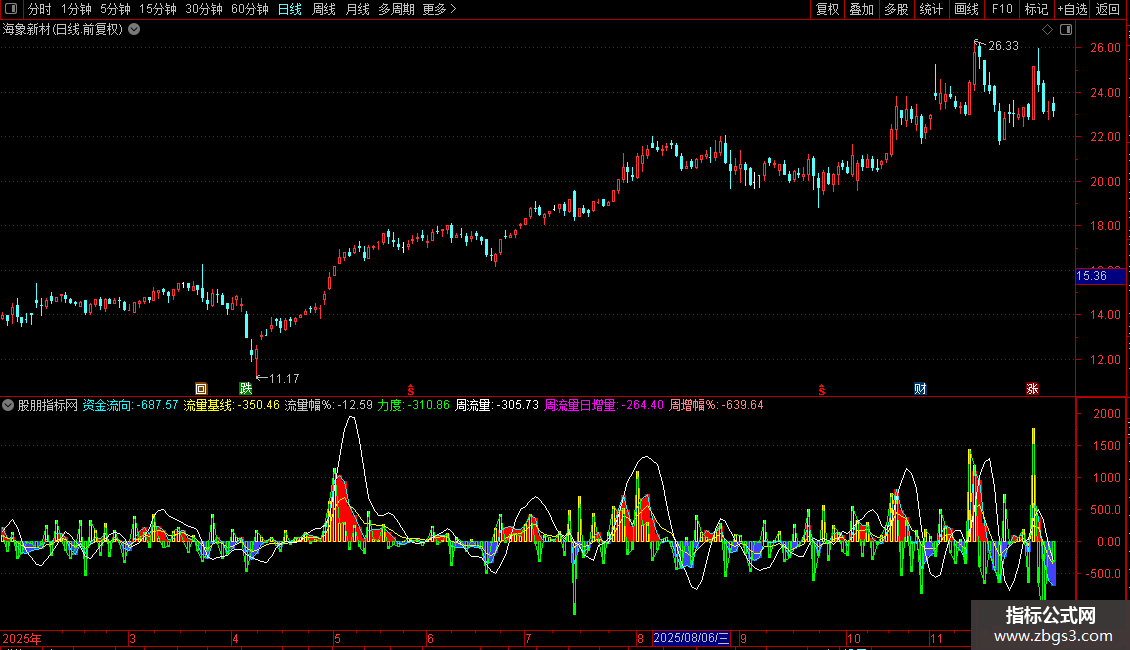Click the 26.33 high price annotation
This screenshot has height=650, width=1130.
[1003, 45]
